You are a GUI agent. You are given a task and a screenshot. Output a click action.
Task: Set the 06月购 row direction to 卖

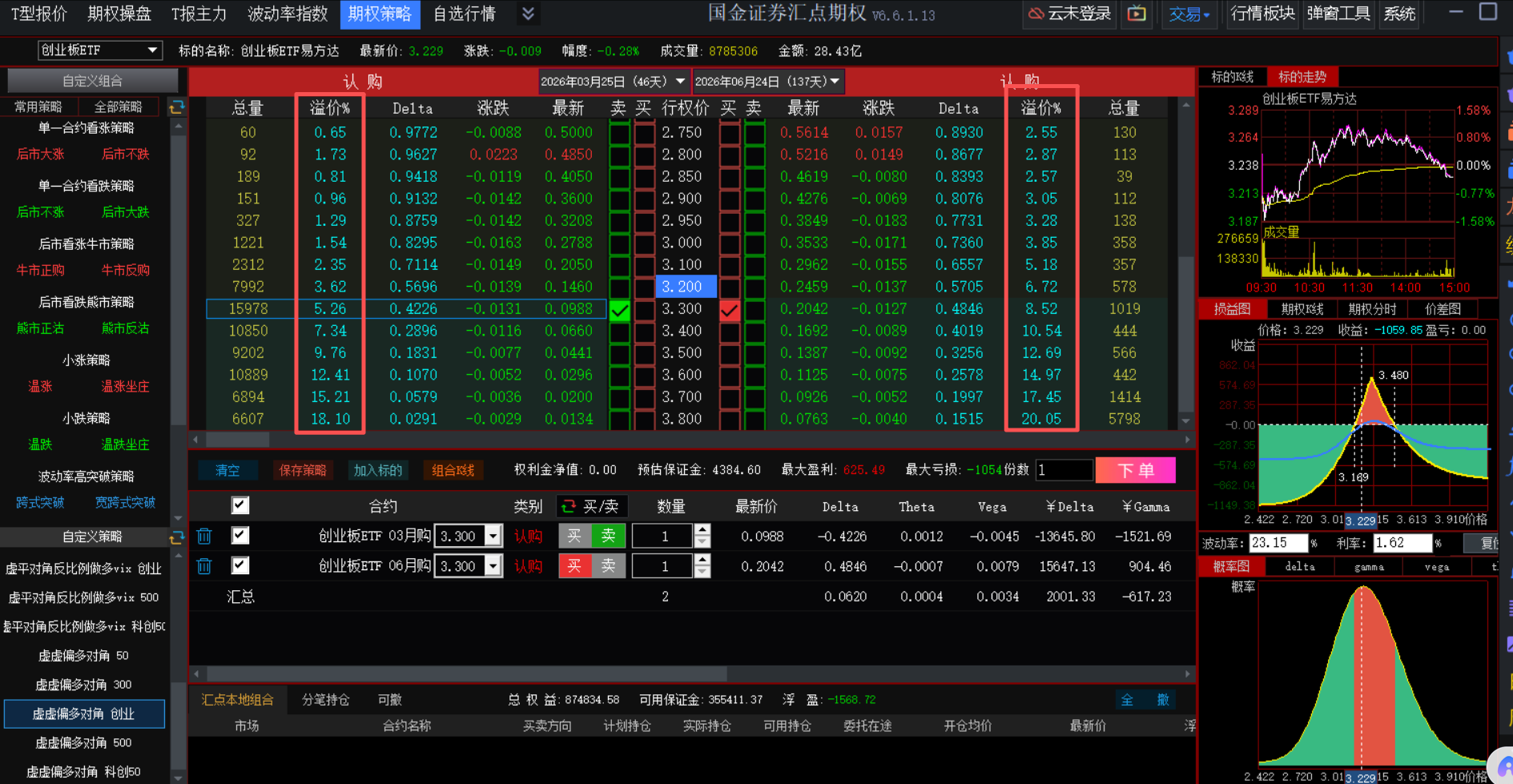point(608,567)
